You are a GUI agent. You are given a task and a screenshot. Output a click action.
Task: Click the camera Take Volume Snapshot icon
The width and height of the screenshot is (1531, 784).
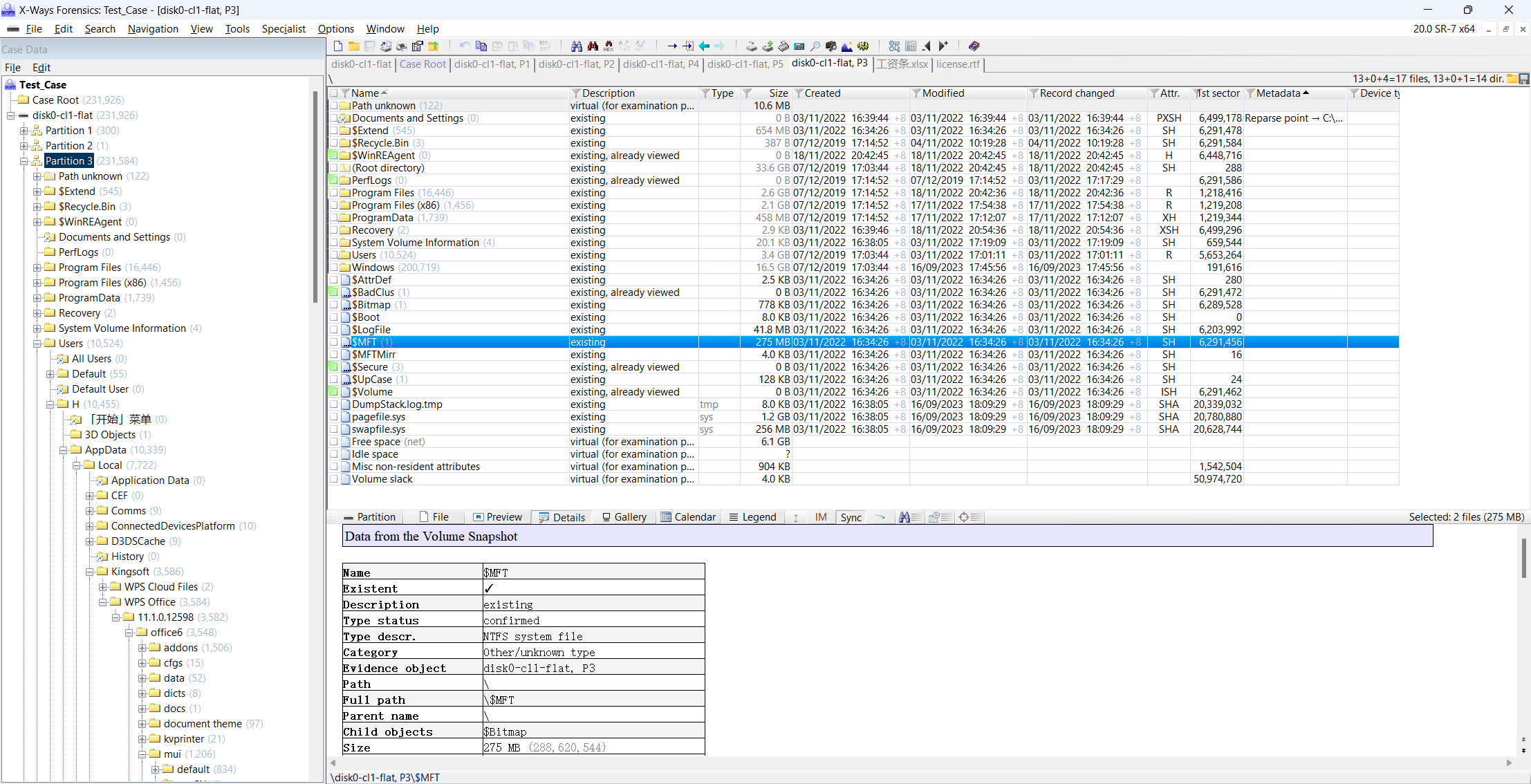(x=831, y=46)
